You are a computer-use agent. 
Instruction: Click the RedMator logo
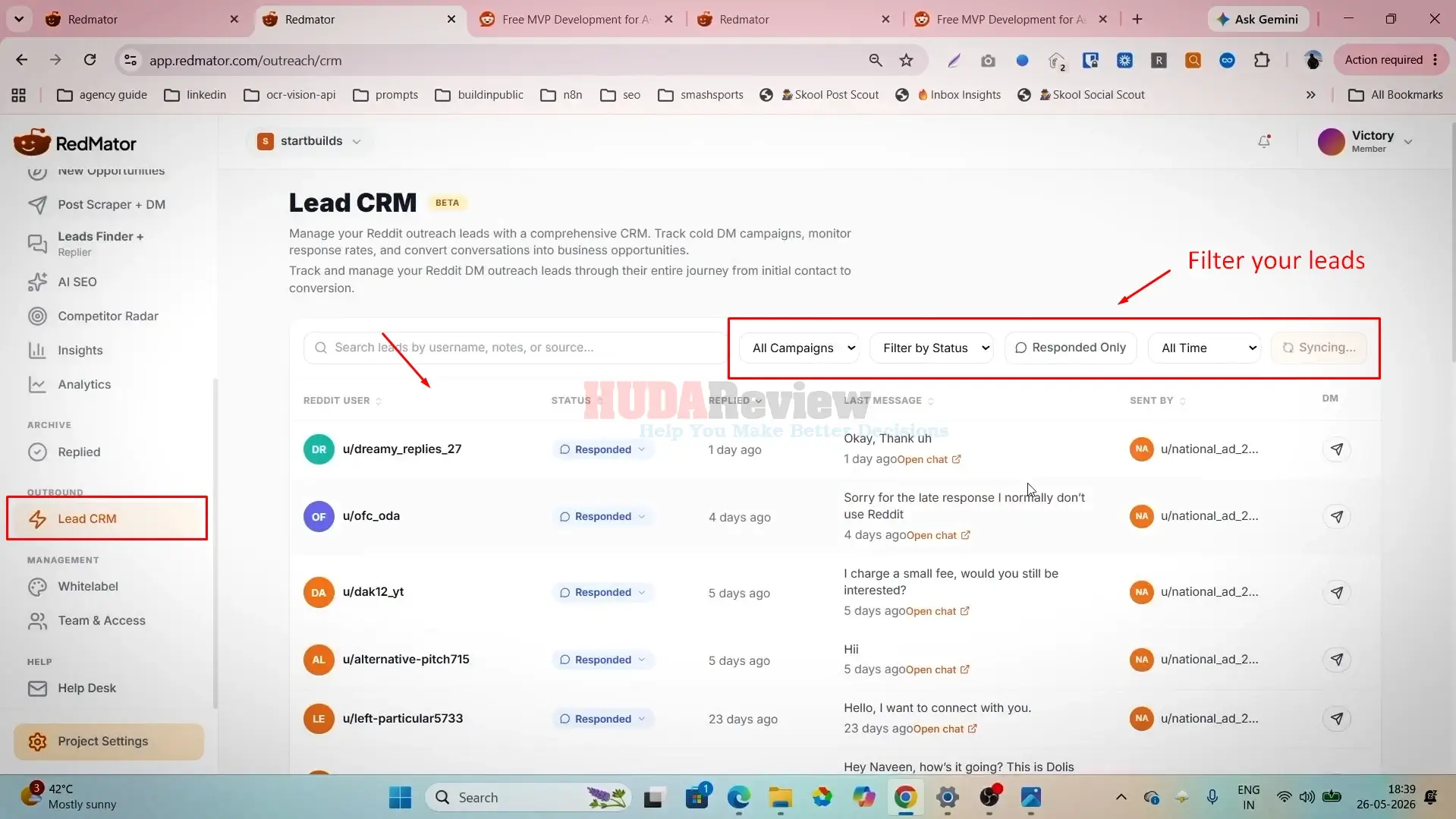74,143
